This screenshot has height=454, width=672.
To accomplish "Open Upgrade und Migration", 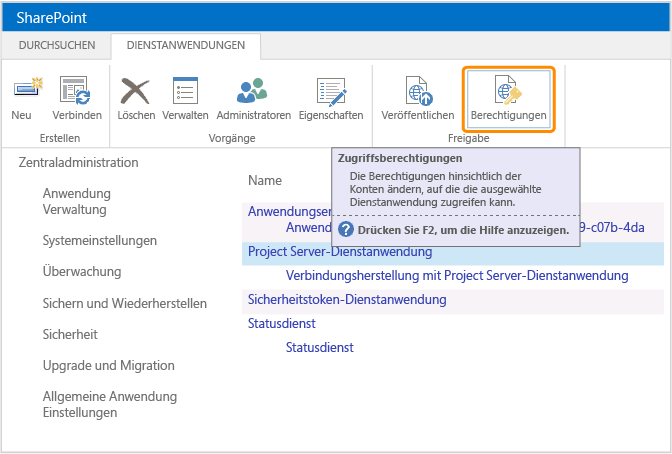I will click(x=108, y=366).
